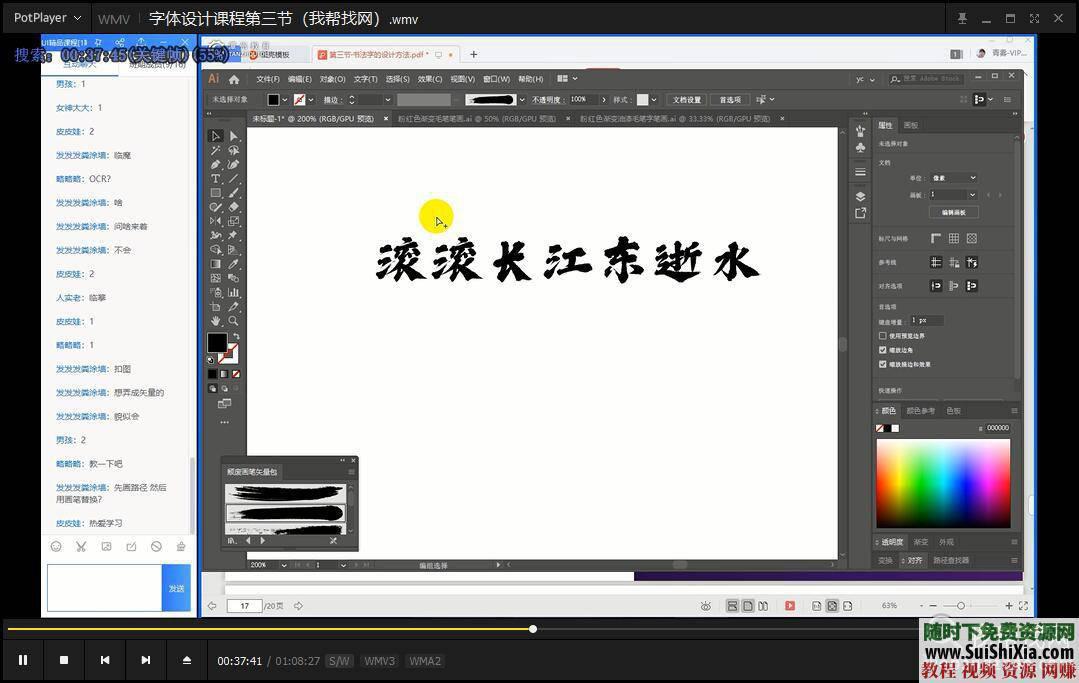Uncheck the 缩放描边和效果 checkbox
Image resolution: width=1079 pixels, height=683 pixels.
(x=882, y=364)
